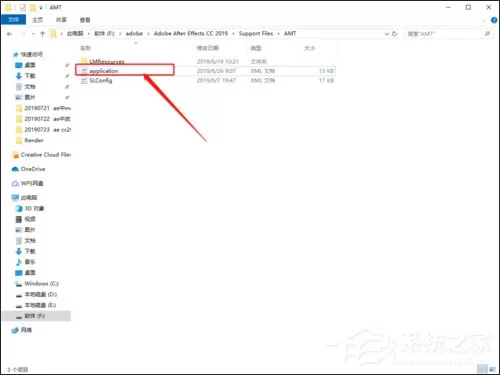The width and height of the screenshot is (500, 375).
Task: Click the adobe breadcrumb segment
Action: tap(134, 34)
